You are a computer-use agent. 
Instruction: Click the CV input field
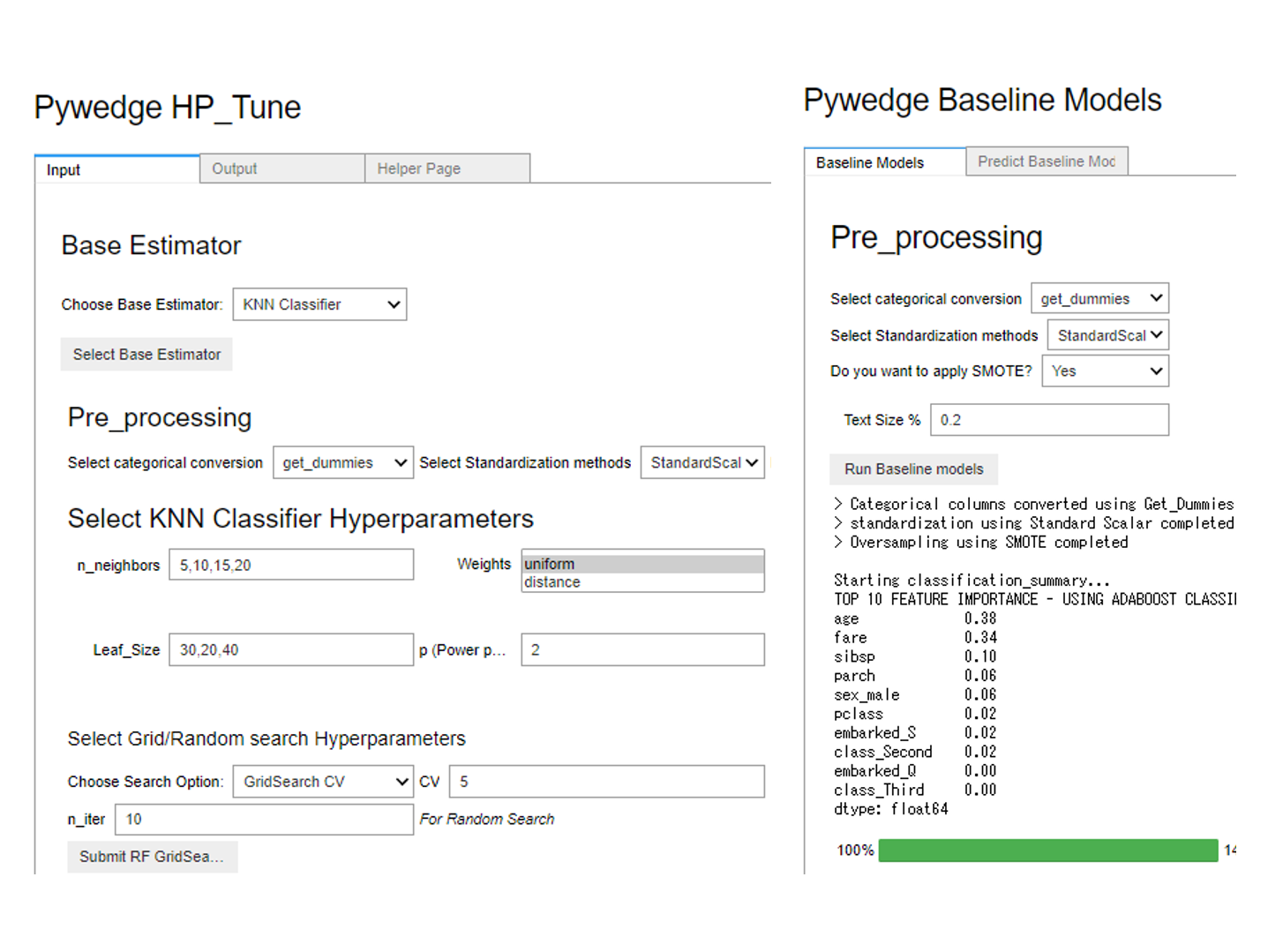coord(606,782)
